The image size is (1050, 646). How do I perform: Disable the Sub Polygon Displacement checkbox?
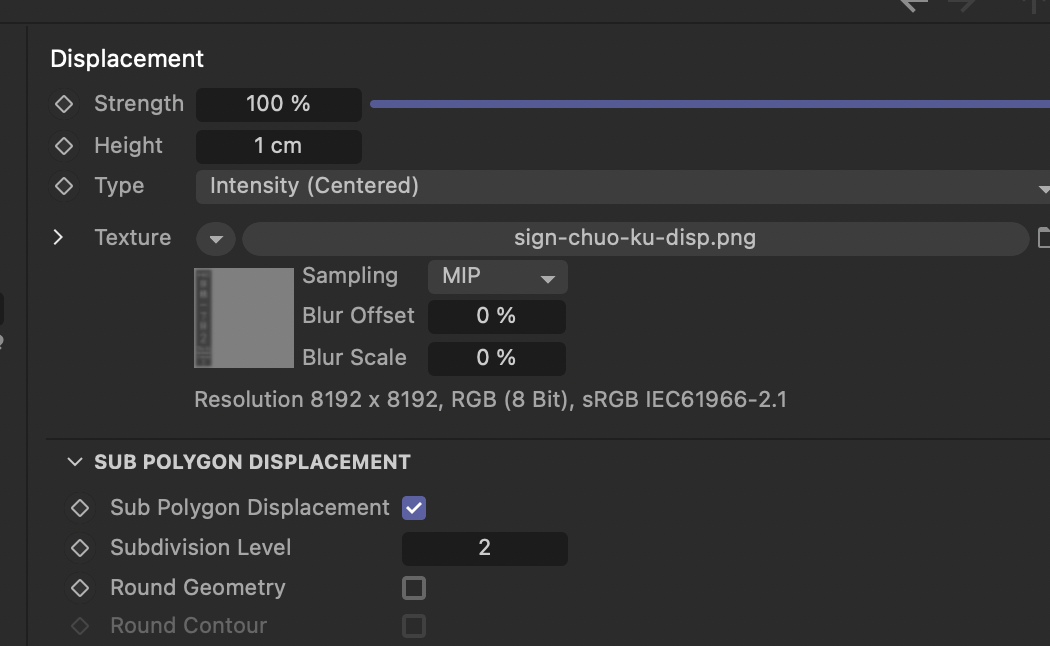pyautogui.click(x=414, y=508)
